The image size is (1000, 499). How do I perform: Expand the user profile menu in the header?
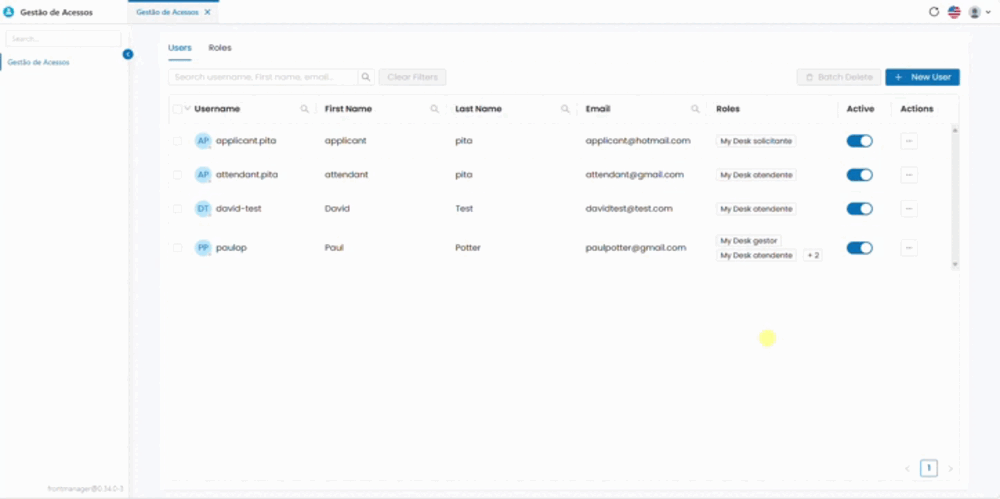980,11
